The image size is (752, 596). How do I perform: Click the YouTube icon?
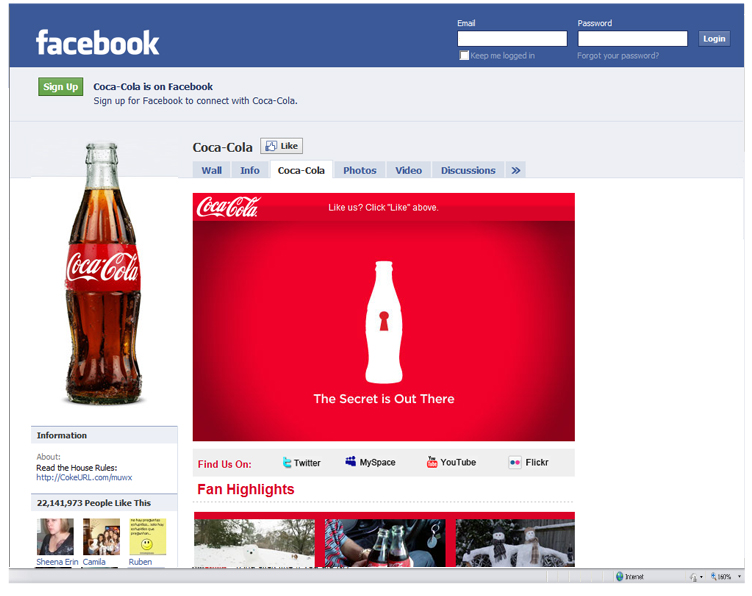(x=432, y=462)
